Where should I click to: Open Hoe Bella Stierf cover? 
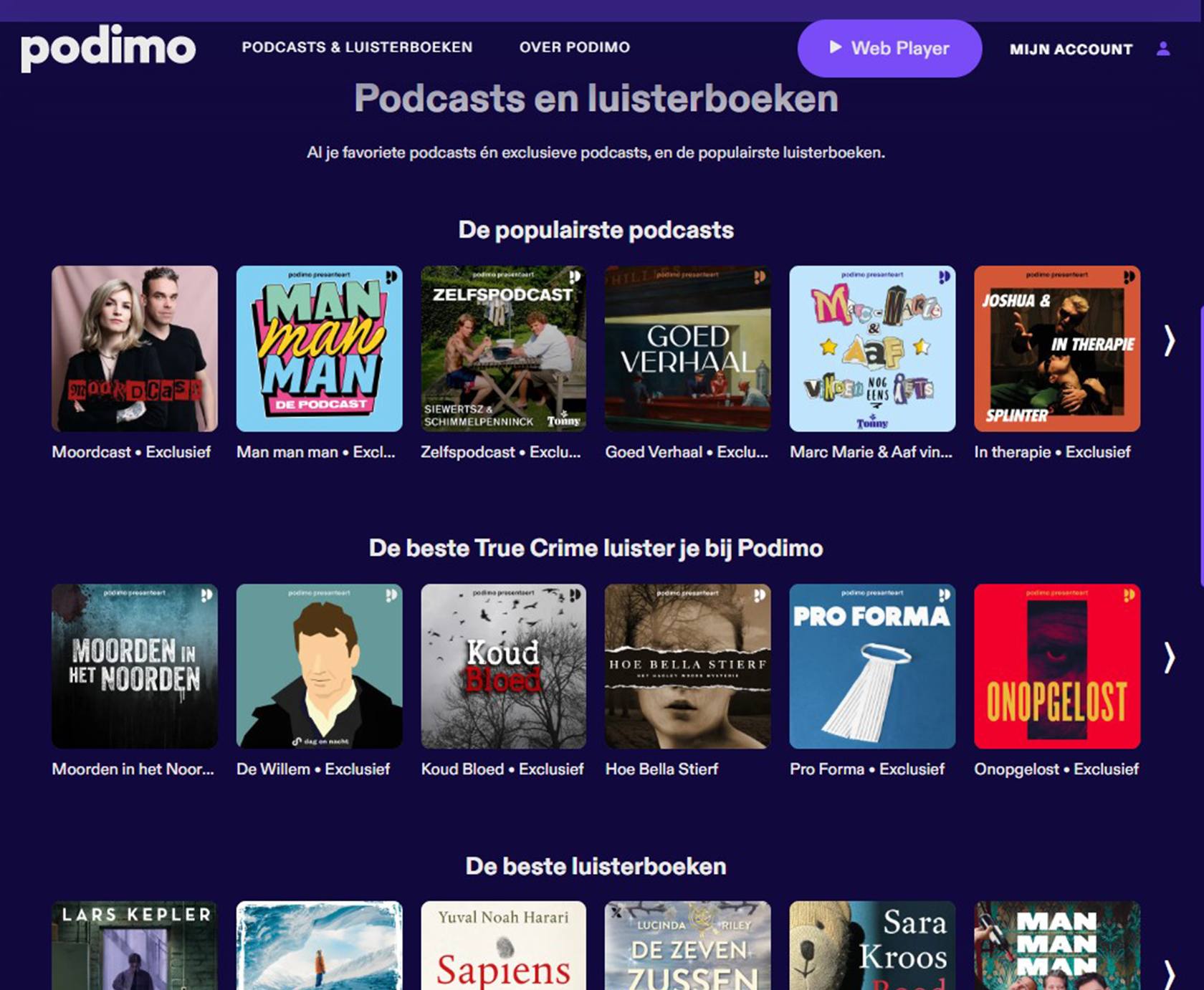[688, 666]
